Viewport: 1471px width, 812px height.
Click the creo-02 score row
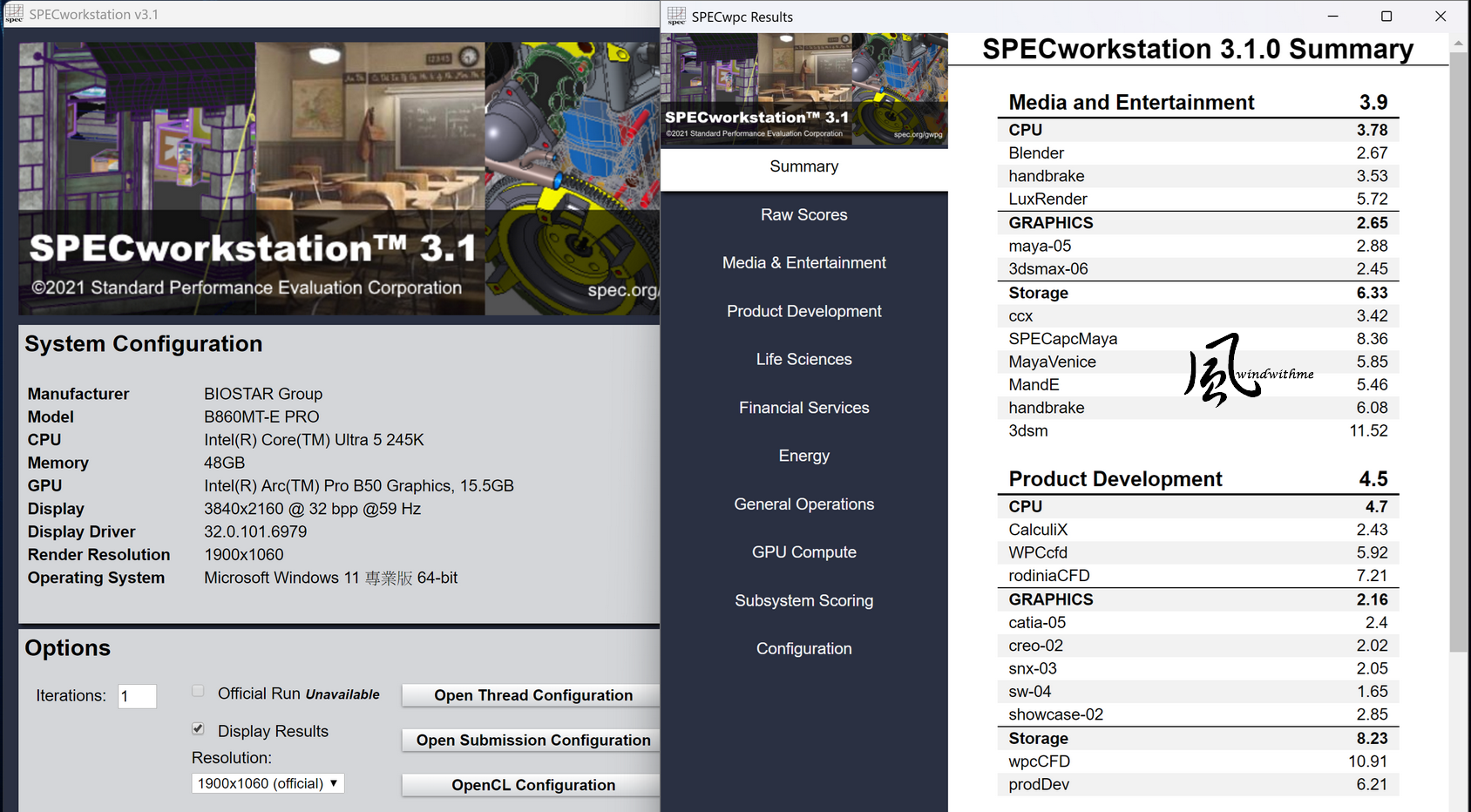coord(1198,646)
